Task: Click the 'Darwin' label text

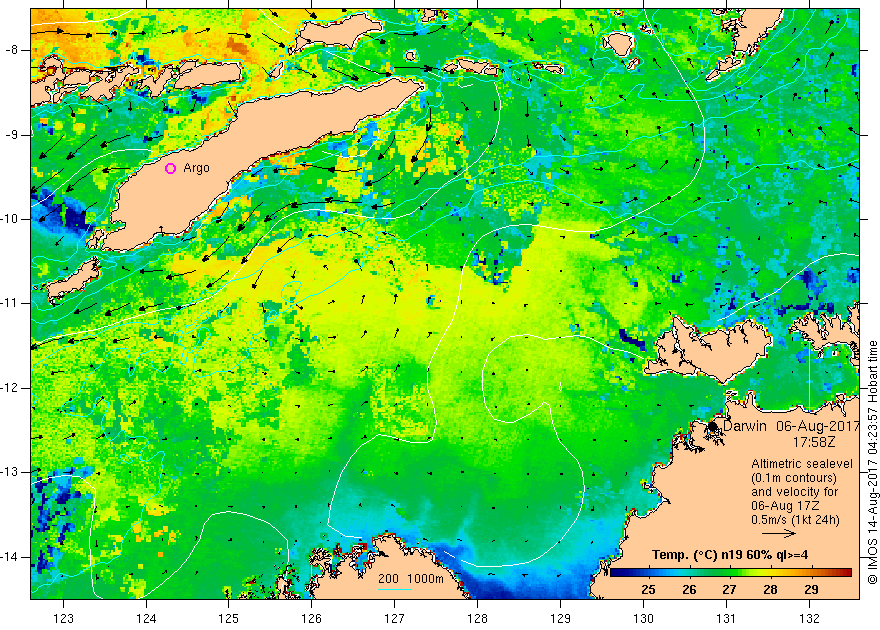Action: click(x=744, y=426)
